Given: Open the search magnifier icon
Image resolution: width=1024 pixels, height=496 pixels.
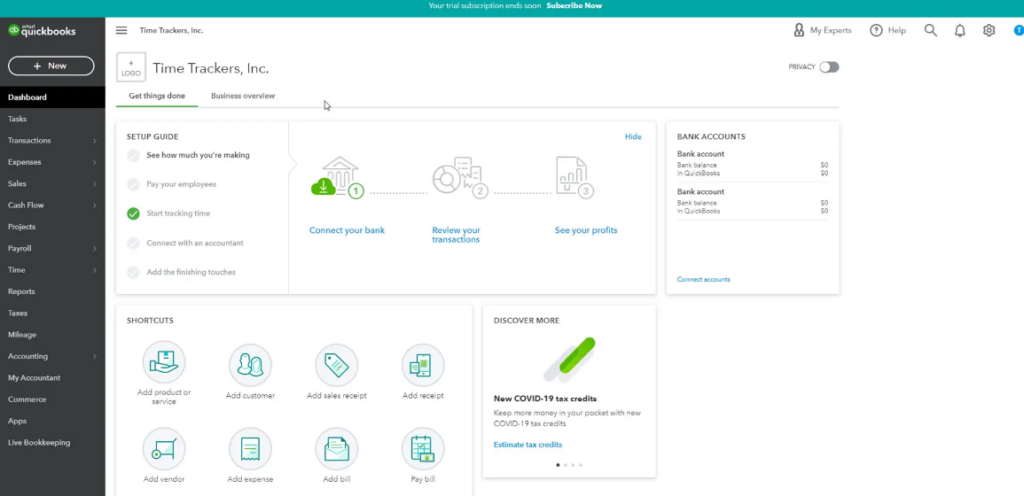Looking at the screenshot, I should click(931, 30).
